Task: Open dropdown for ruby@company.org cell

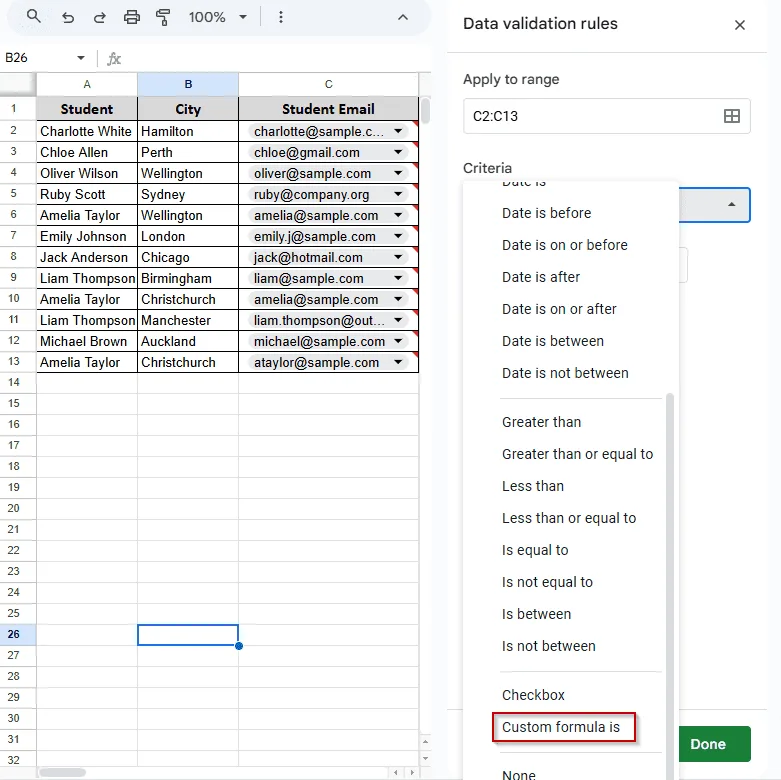Action: pos(398,194)
